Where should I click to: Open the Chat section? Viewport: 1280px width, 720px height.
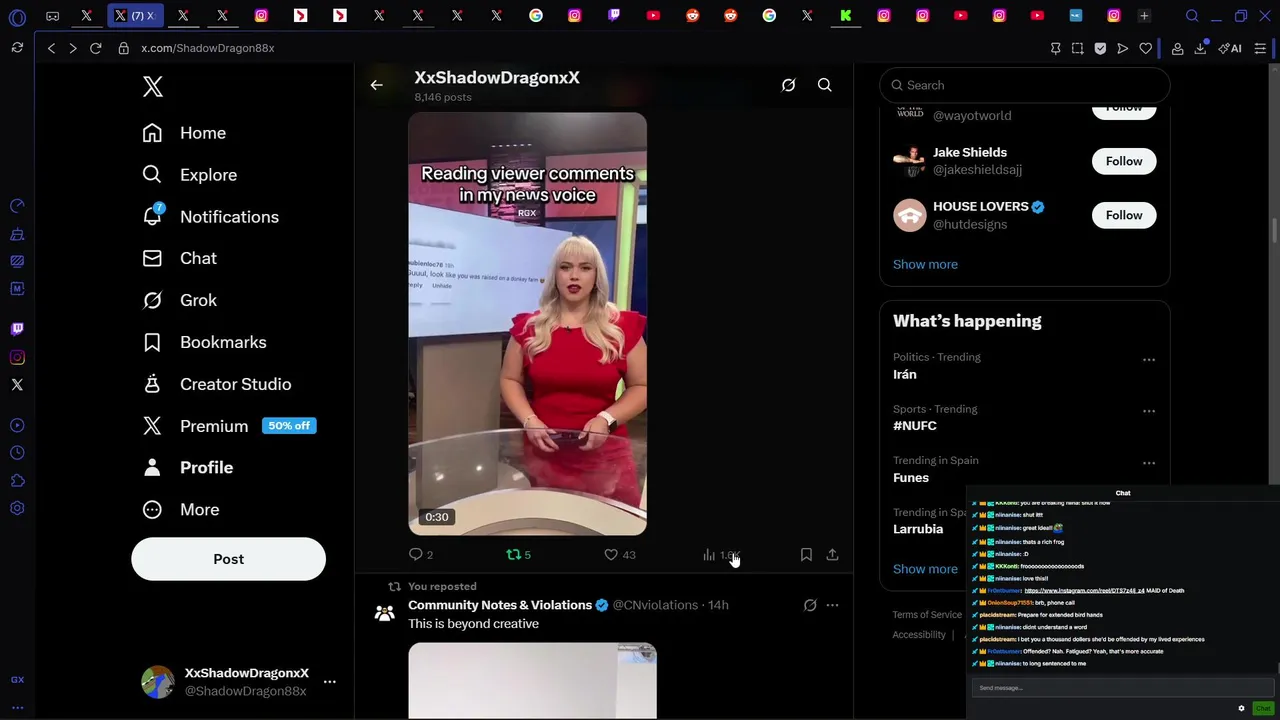coord(179,258)
